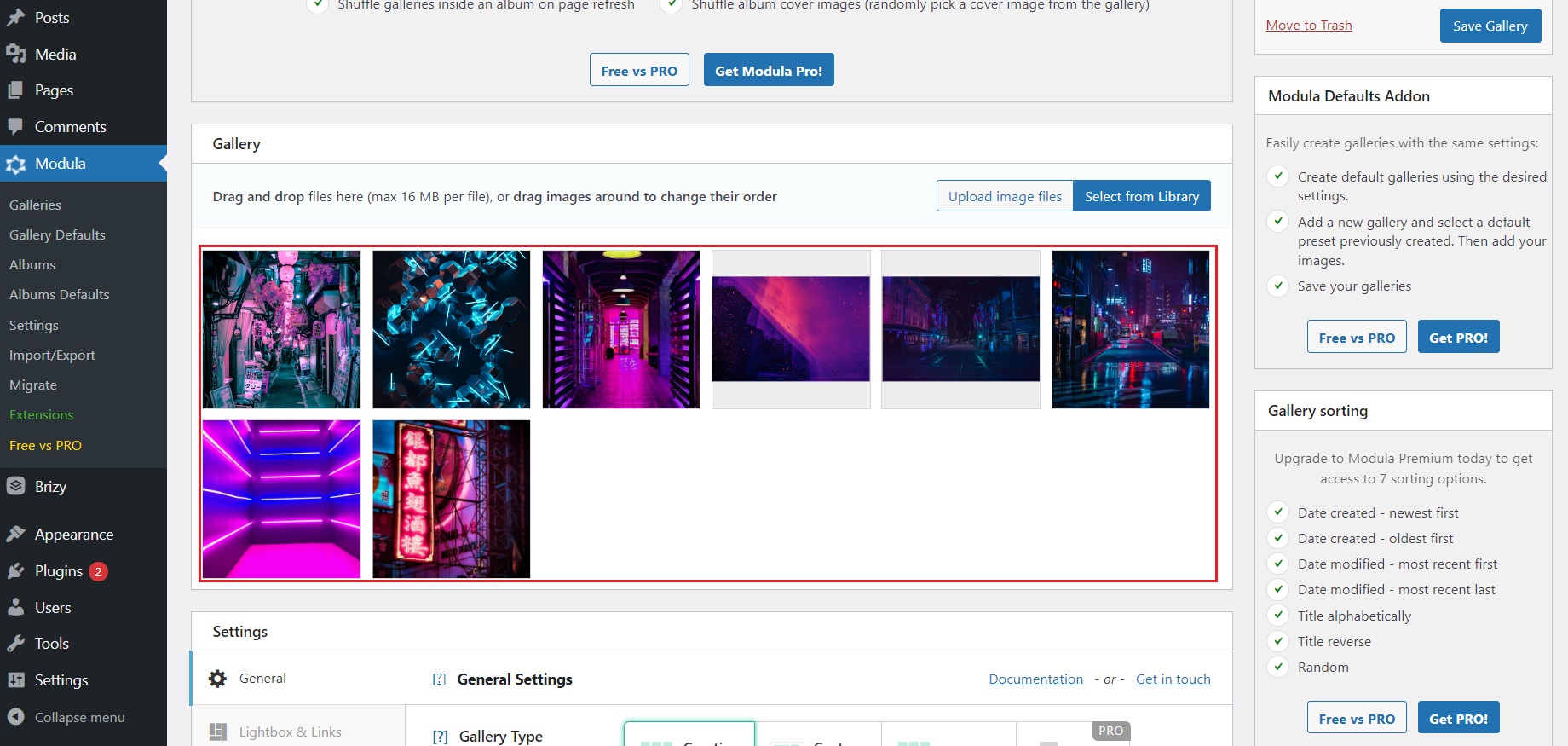Click the Users person icon
The image size is (1568, 746).
click(x=15, y=607)
